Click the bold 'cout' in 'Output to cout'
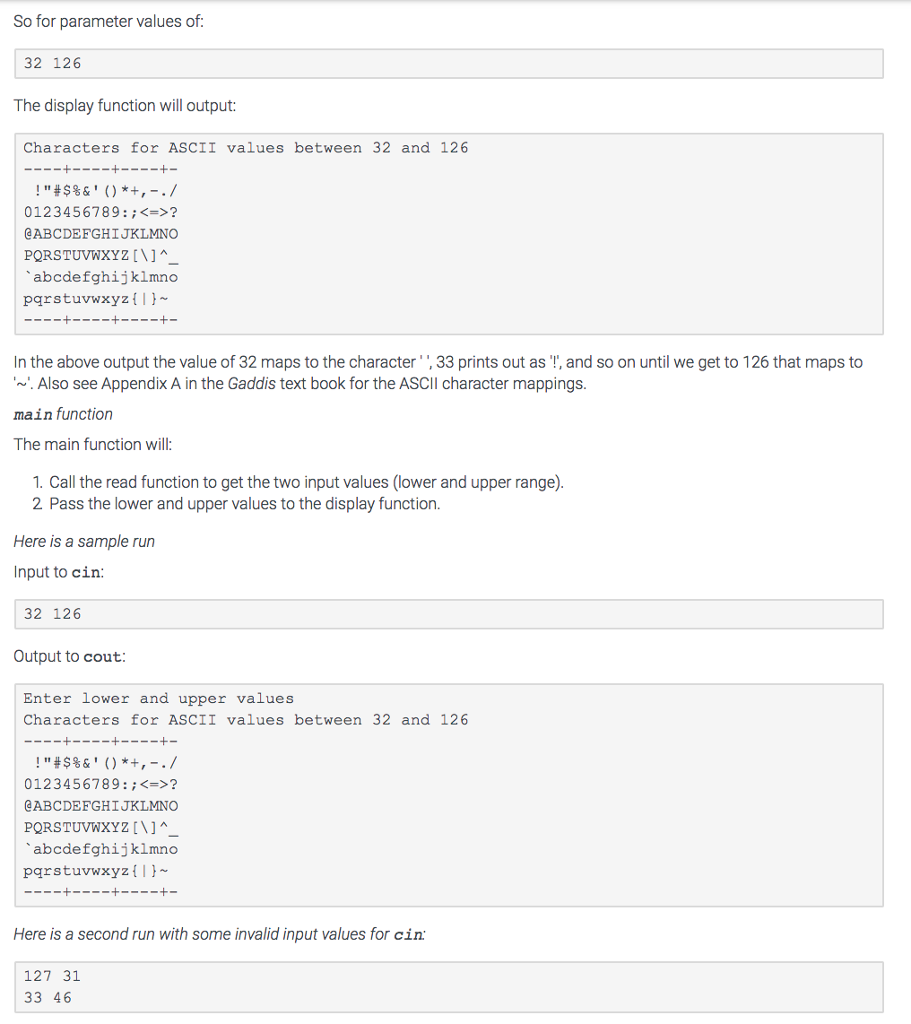Viewport: 911px width, 1024px height. [x=103, y=656]
